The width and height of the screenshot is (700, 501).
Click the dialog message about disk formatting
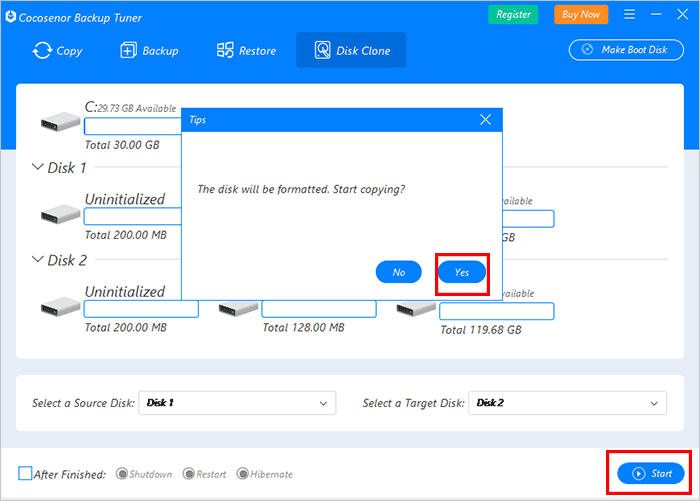click(301, 189)
